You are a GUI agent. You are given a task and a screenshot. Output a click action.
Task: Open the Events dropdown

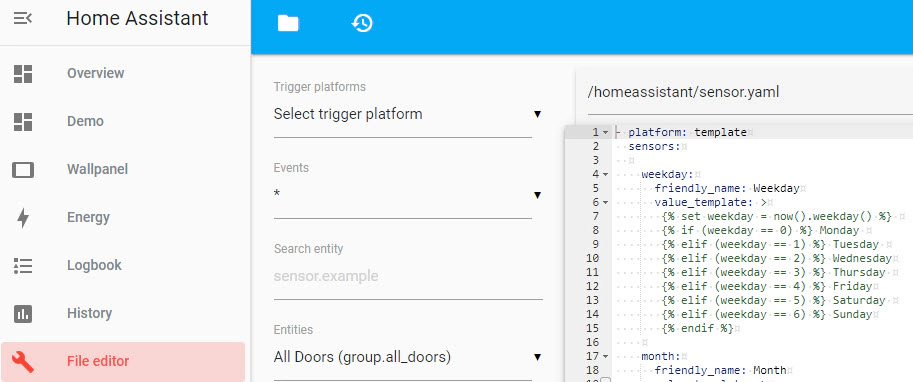[x=408, y=194]
